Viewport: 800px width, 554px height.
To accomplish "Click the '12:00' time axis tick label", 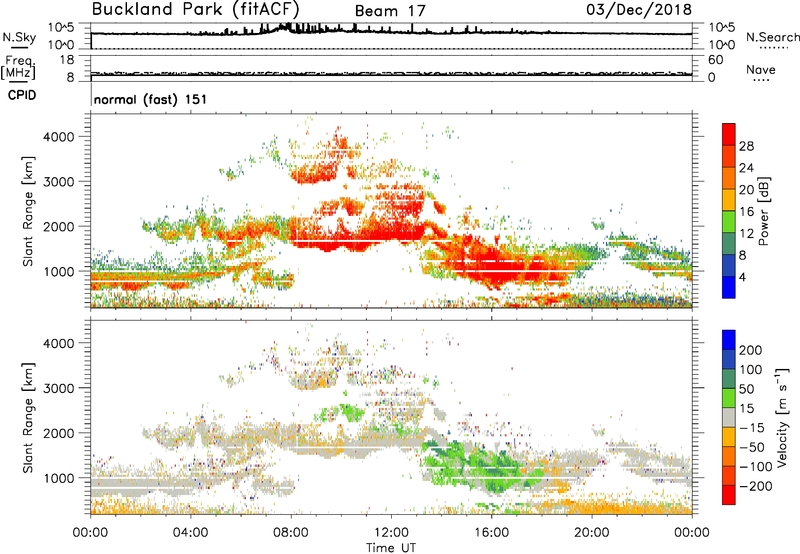I will [x=391, y=533].
